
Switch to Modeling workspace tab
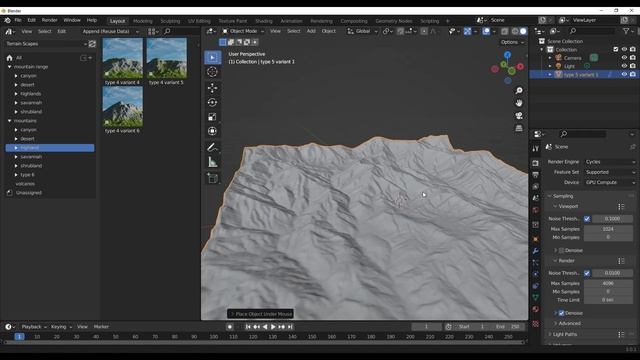point(142,21)
